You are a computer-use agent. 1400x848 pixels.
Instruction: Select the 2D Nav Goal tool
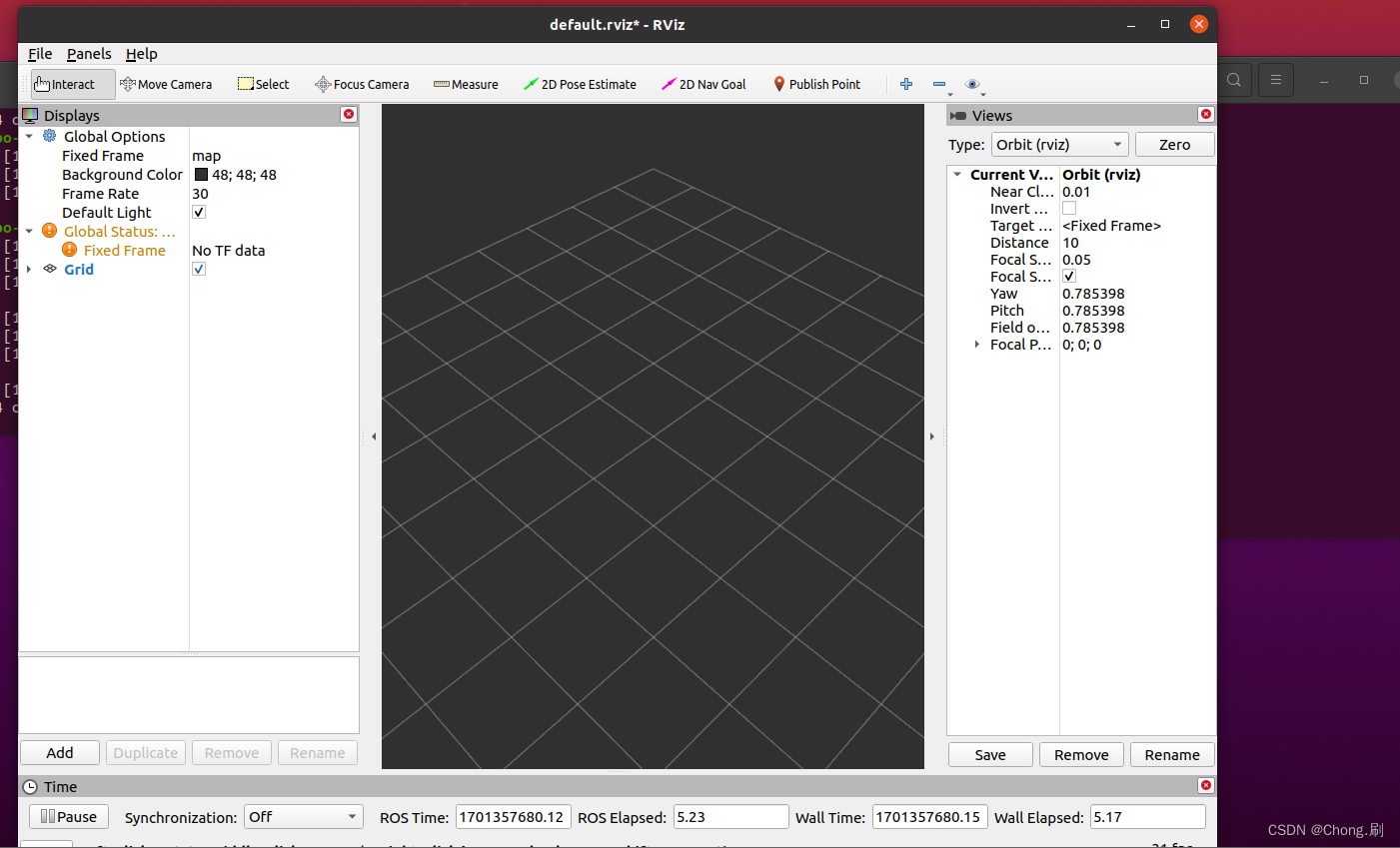point(703,84)
